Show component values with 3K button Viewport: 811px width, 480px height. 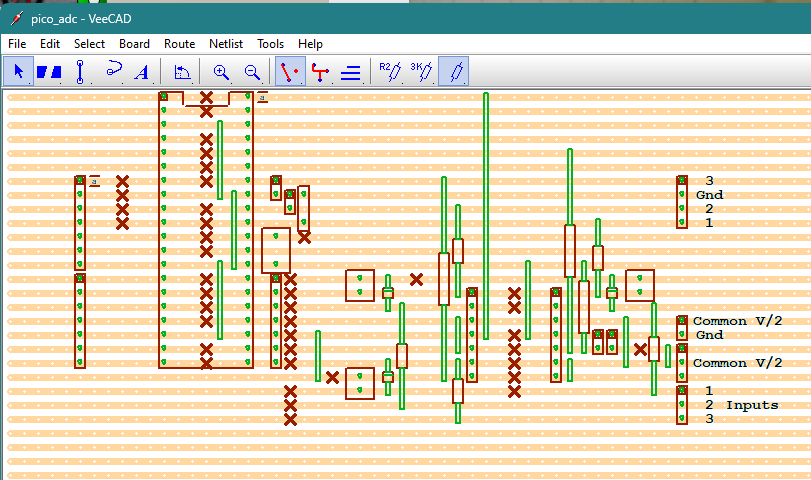(421, 72)
